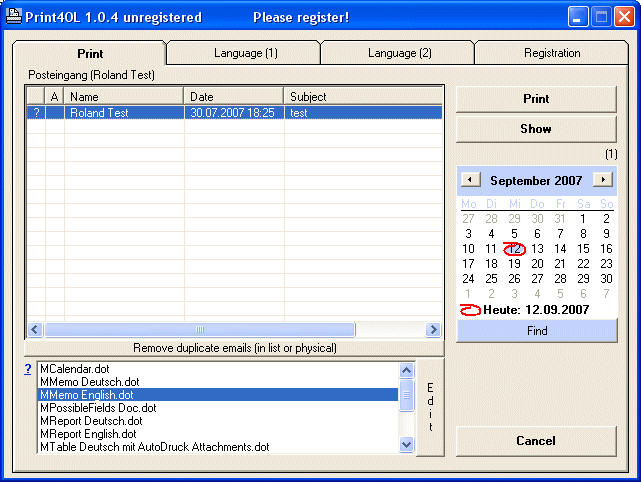Select September 5 in the calendar
The image size is (641, 482).
tap(514, 234)
